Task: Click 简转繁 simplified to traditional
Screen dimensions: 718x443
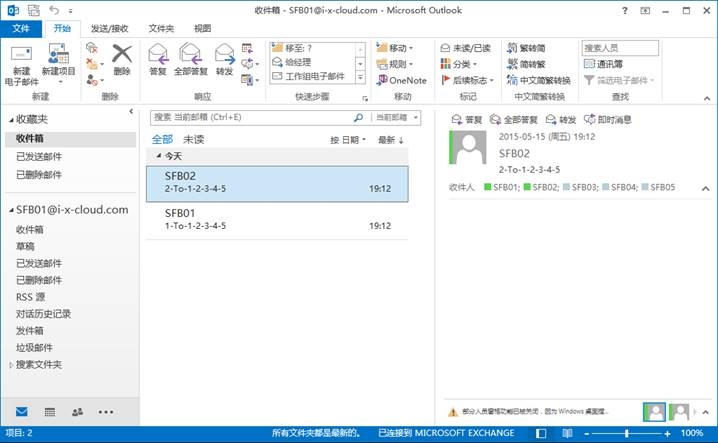Action: [x=526, y=64]
